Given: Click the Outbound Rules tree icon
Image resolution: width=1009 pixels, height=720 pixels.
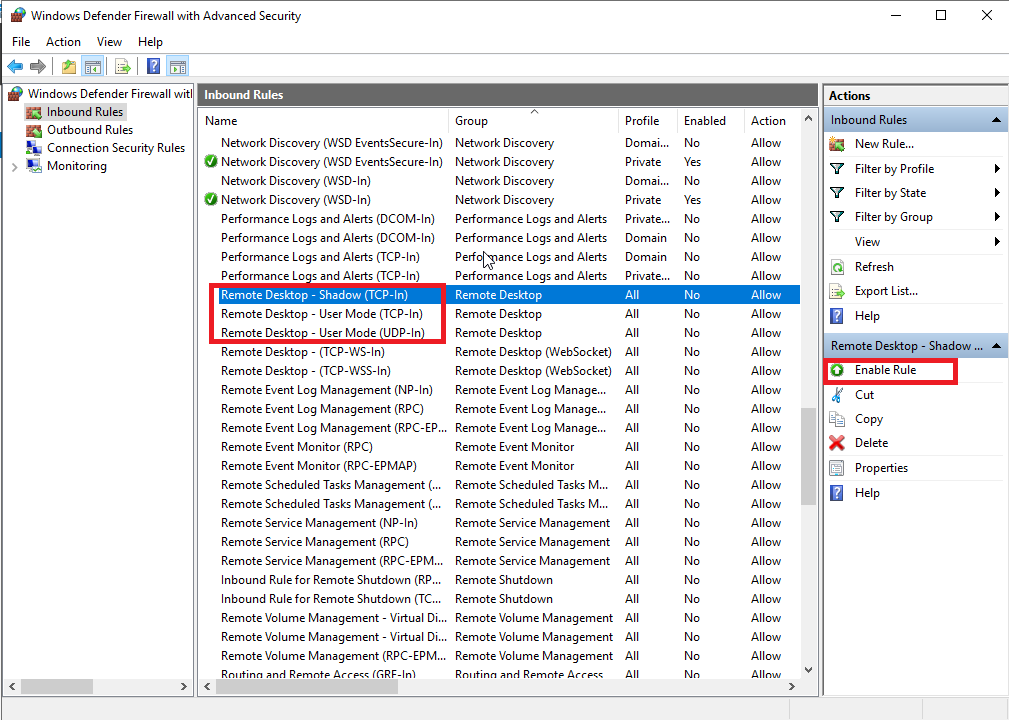Looking at the screenshot, I should (x=33, y=131).
